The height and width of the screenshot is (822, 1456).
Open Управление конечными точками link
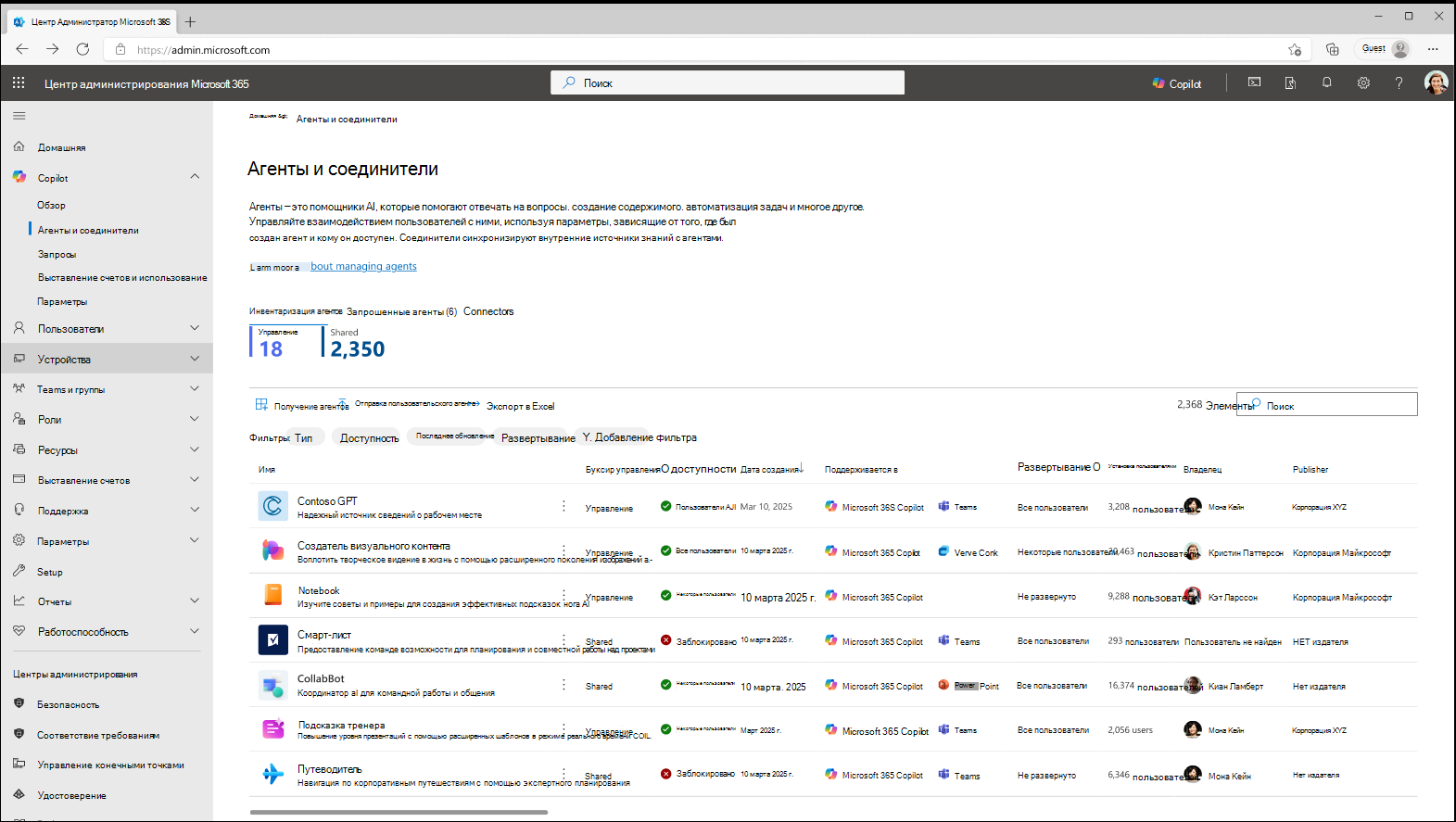point(110,765)
